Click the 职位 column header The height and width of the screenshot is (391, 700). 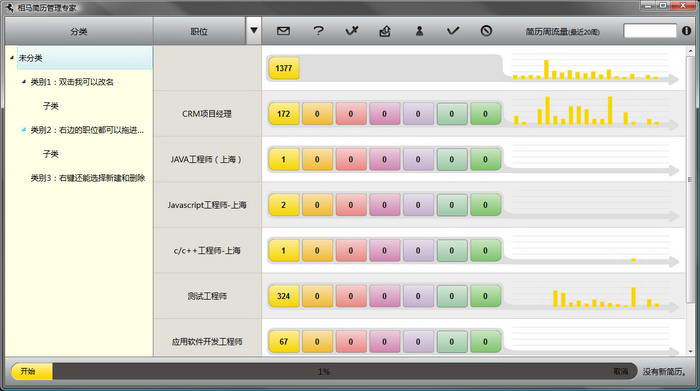pyautogui.click(x=199, y=31)
